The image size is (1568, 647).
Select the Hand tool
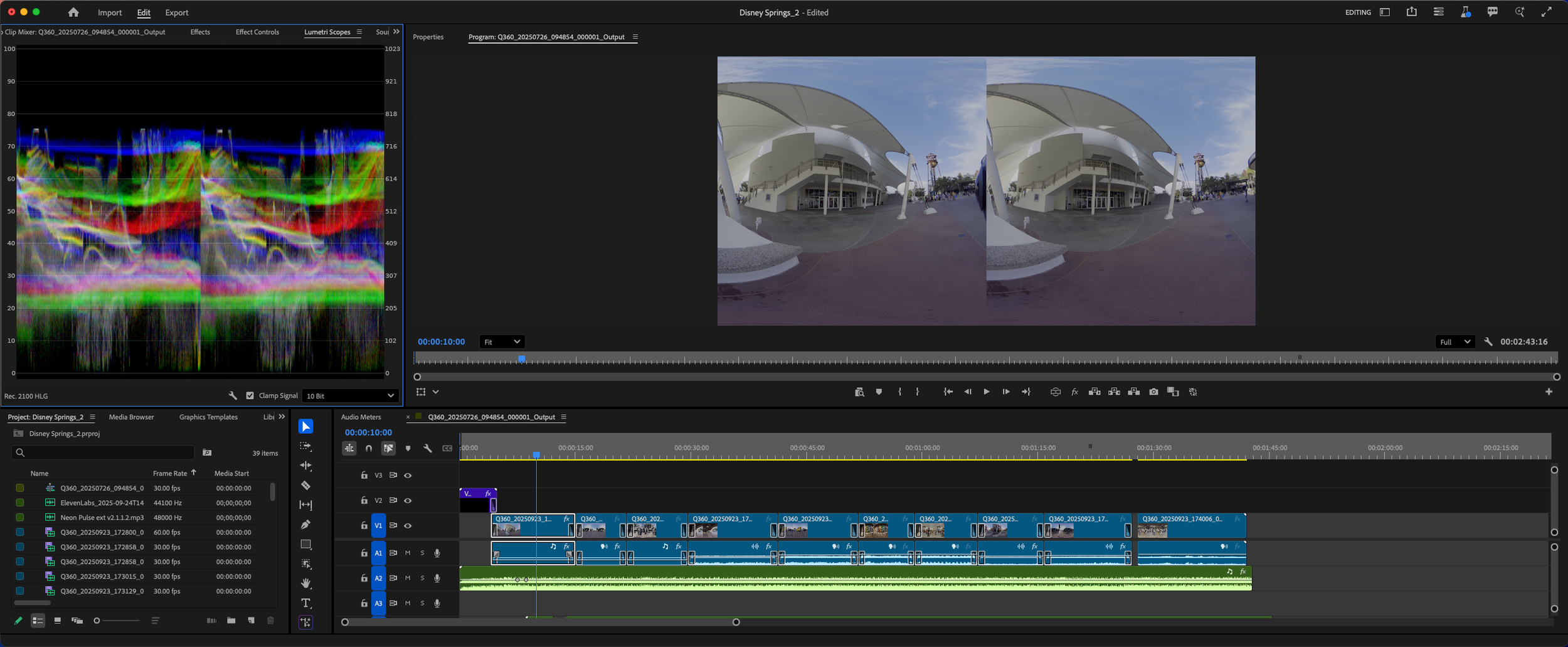[305, 583]
